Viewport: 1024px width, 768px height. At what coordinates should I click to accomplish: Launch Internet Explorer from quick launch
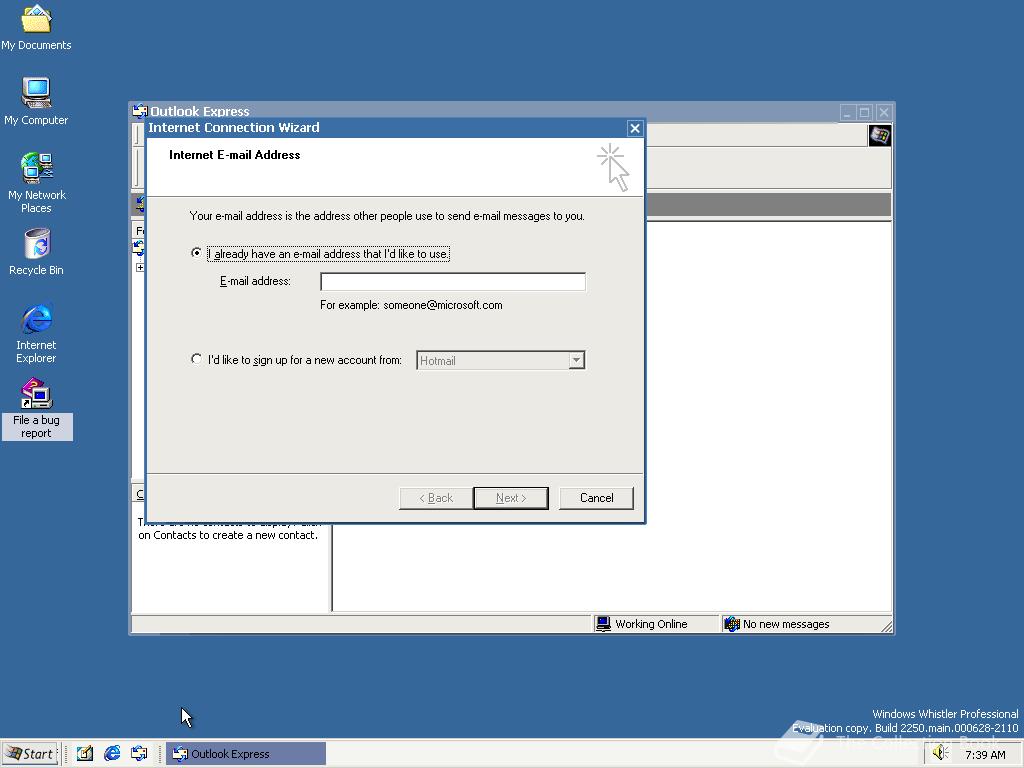pos(112,754)
